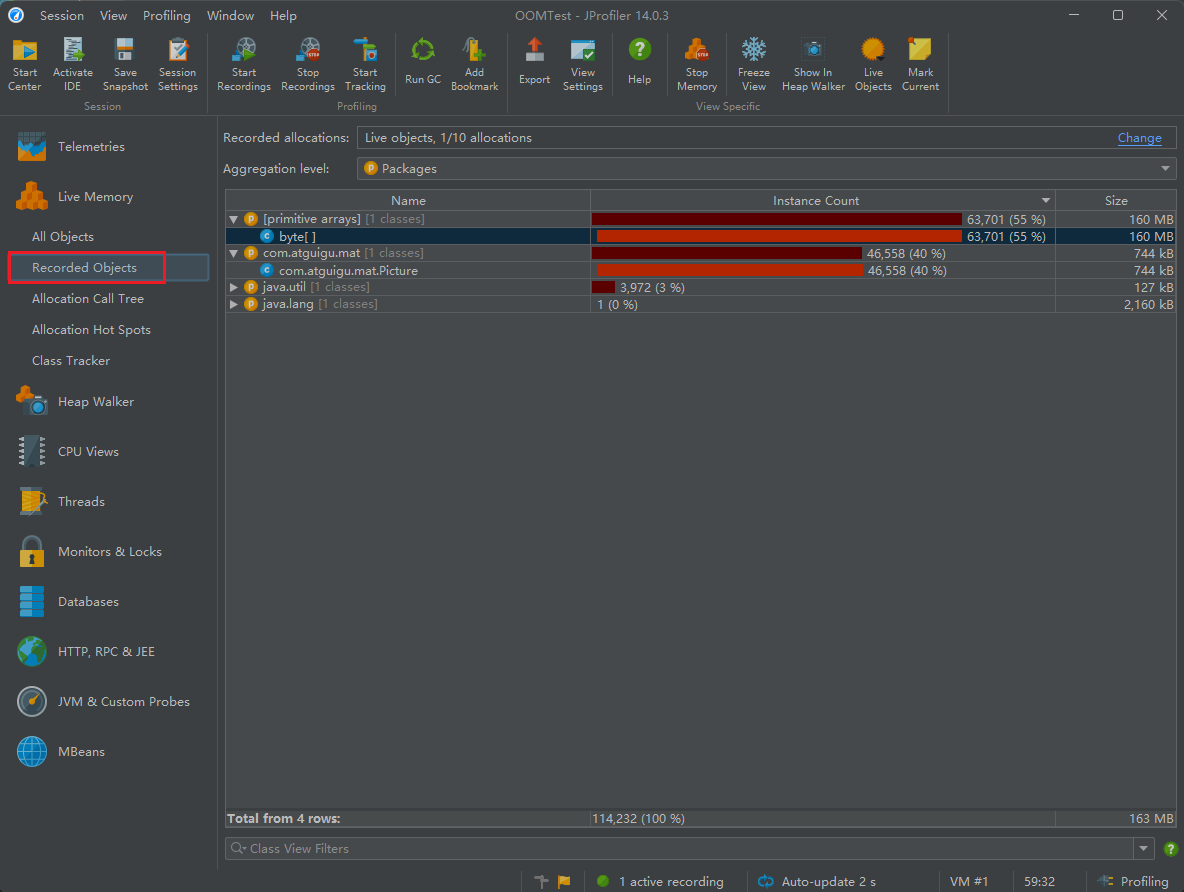Run GC from the toolbar
Viewport: 1184px width, 892px height.
pyautogui.click(x=423, y=62)
